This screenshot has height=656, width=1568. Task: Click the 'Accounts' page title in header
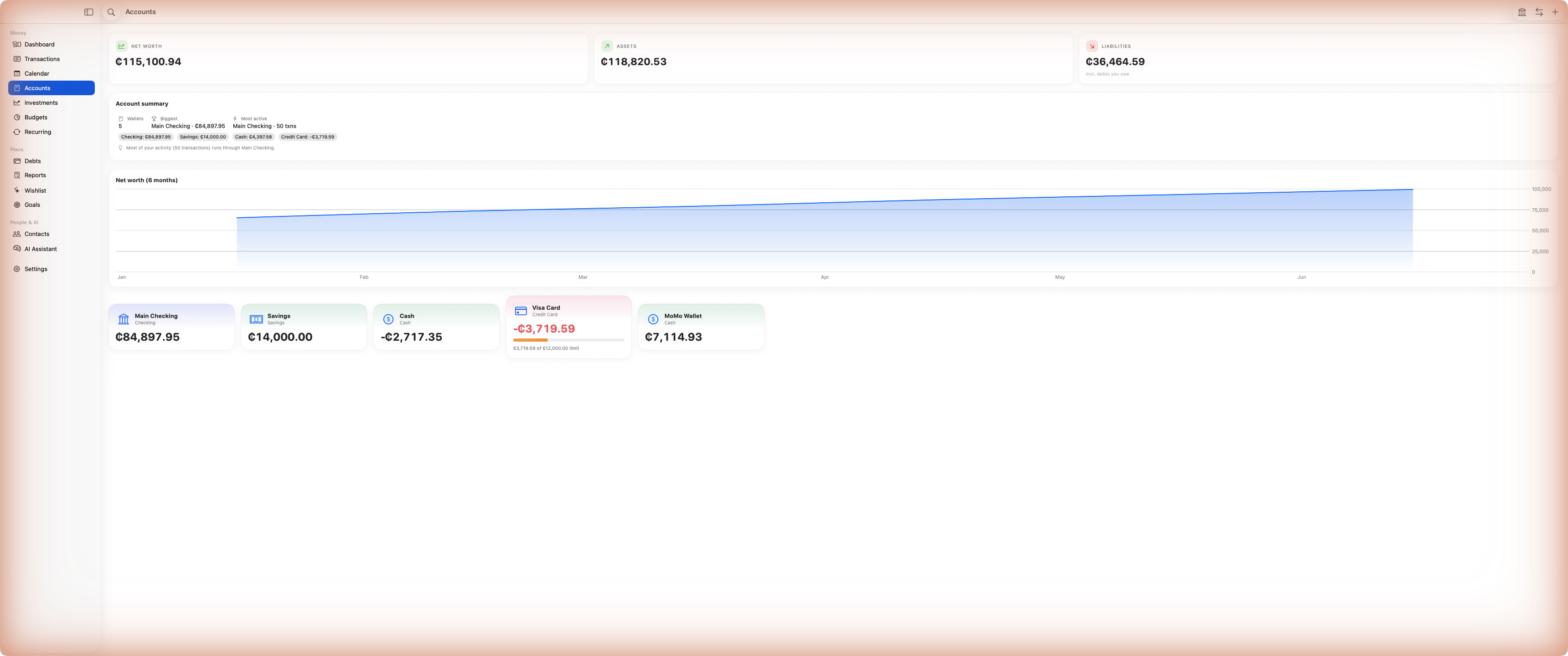tap(140, 12)
